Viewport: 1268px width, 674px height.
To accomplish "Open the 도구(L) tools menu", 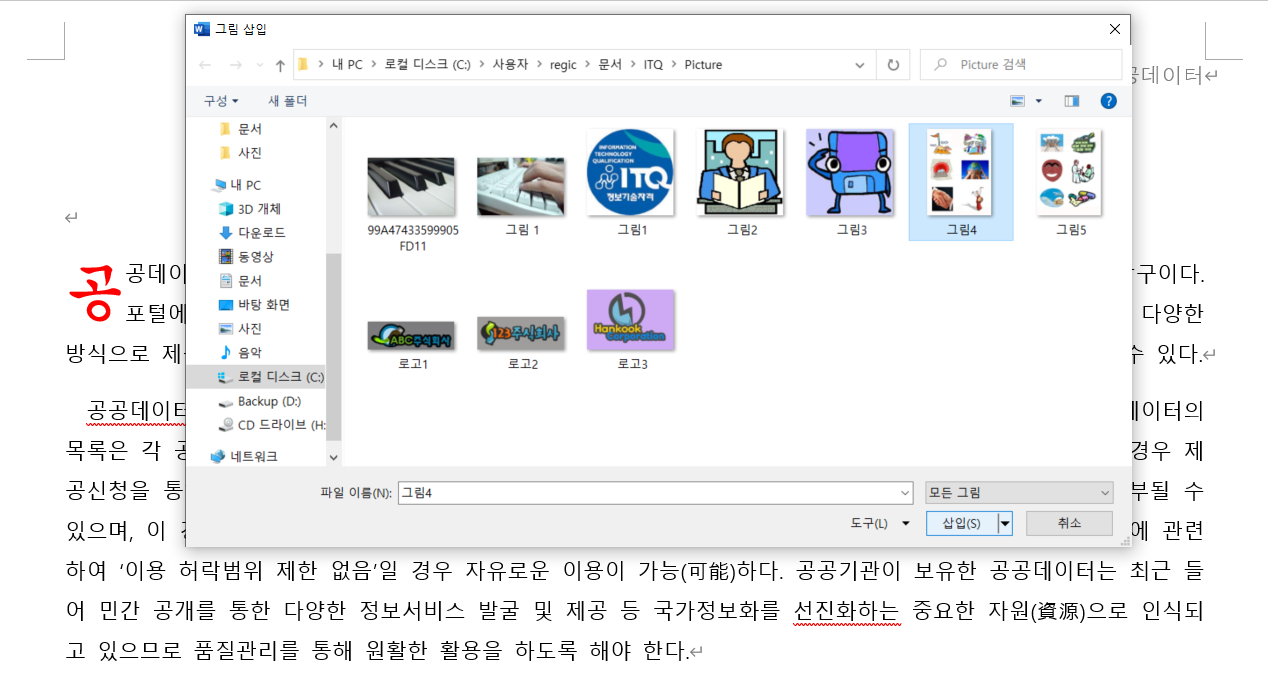I will [x=879, y=523].
